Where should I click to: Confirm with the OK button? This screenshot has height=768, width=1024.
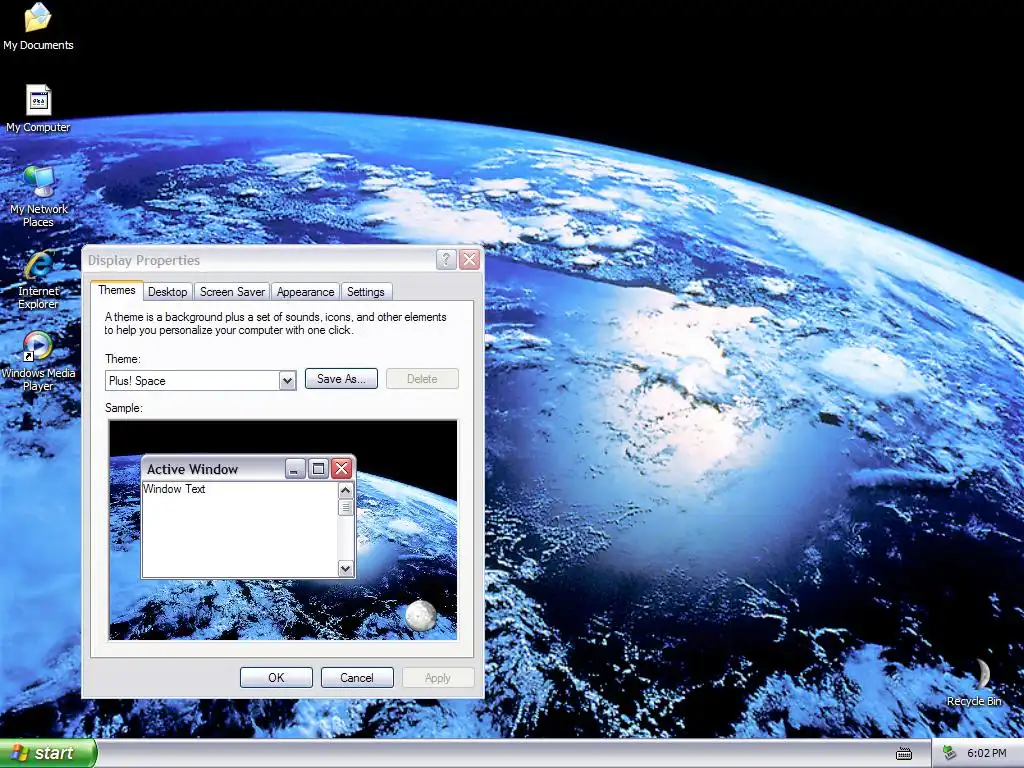[276, 677]
